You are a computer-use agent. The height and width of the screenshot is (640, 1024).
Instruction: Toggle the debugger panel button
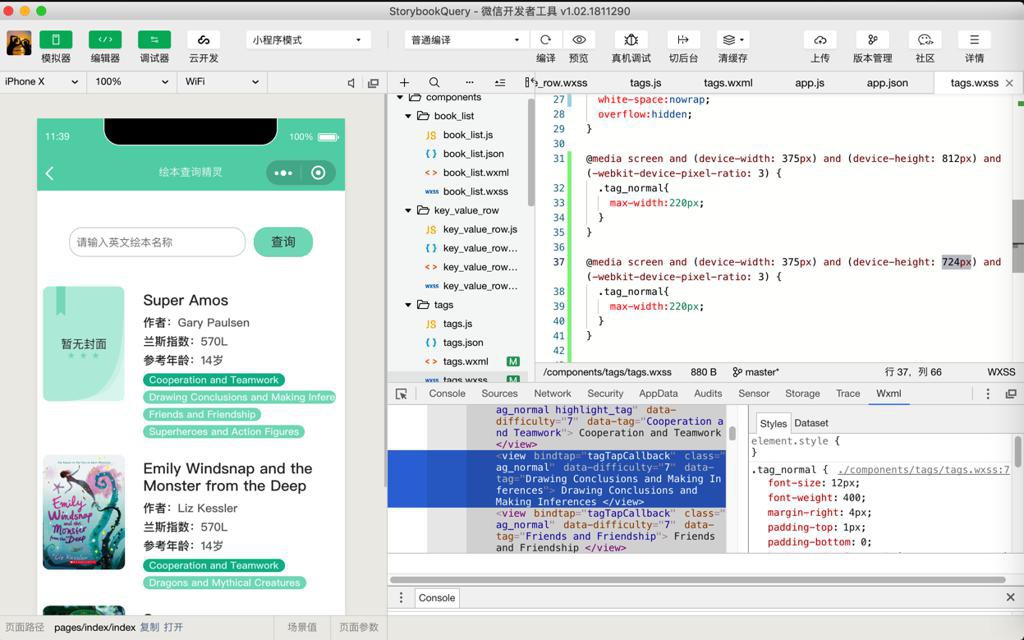154,40
